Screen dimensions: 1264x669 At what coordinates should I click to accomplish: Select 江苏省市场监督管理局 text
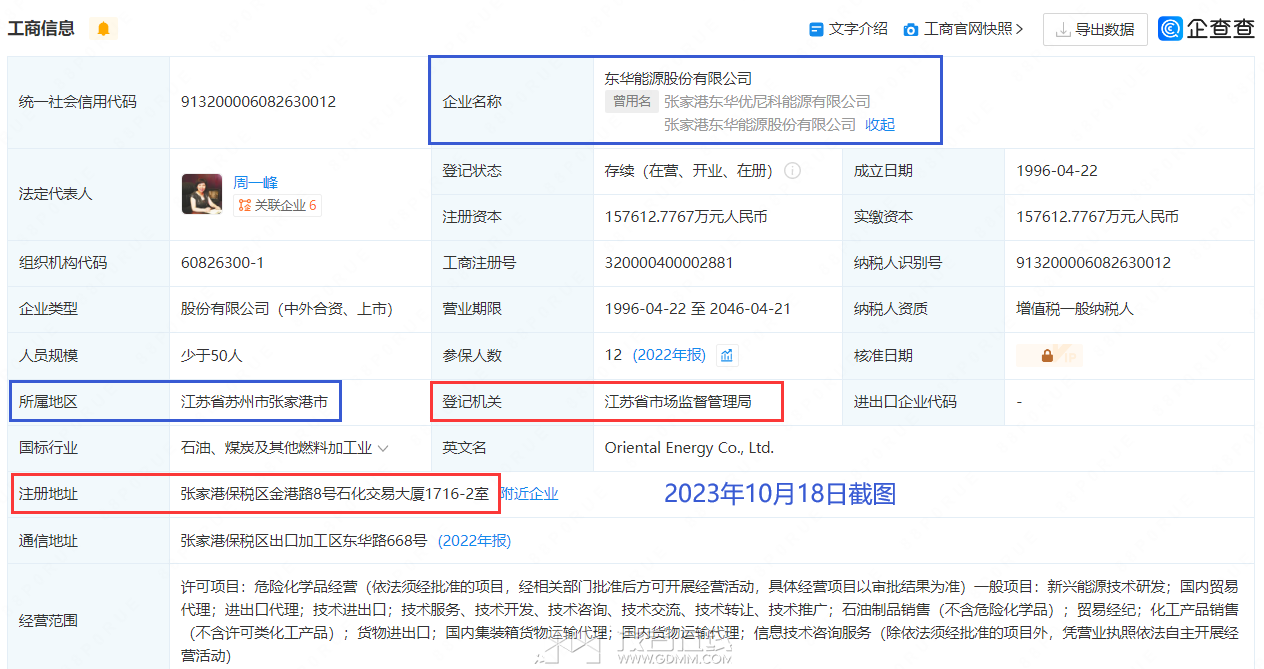pyautogui.click(x=678, y=402)
